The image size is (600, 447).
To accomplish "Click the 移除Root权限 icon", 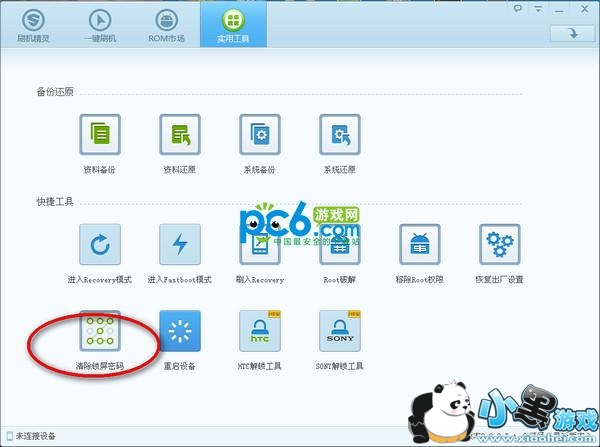I will click(420, 244).
